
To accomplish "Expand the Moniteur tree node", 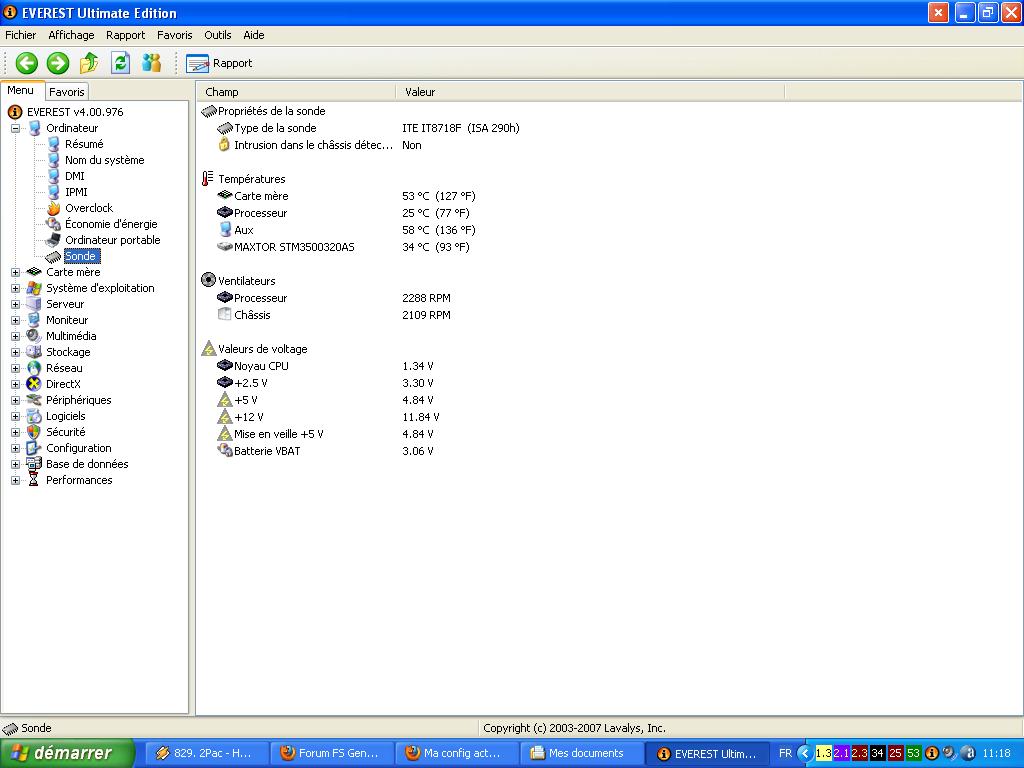I will (x=16, y=321).
